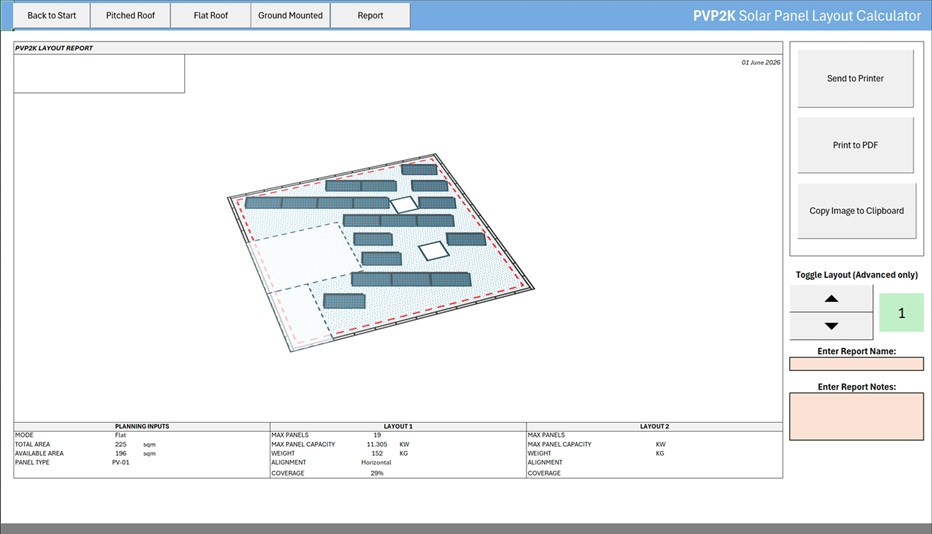Click the empty logo box top-left
This screenshot has width=932, height=534.
point(99,74)
